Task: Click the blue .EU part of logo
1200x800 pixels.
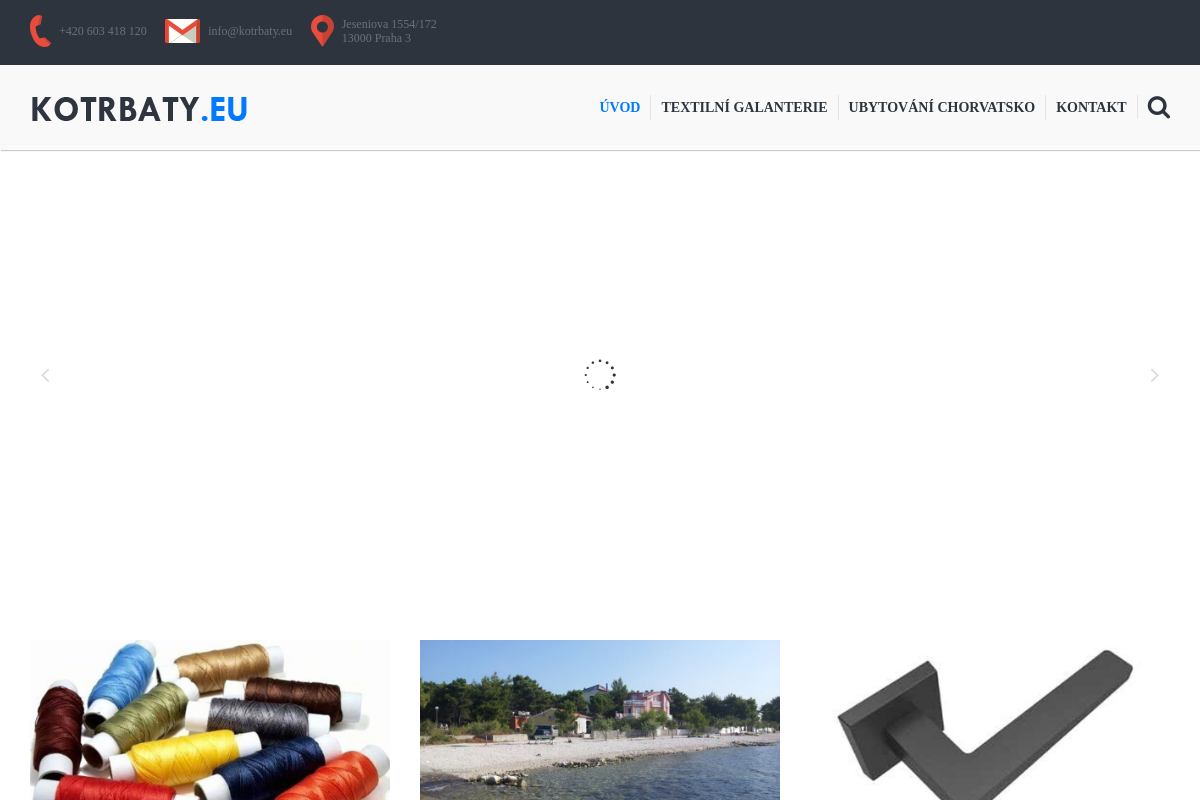Action: [224, 109]
